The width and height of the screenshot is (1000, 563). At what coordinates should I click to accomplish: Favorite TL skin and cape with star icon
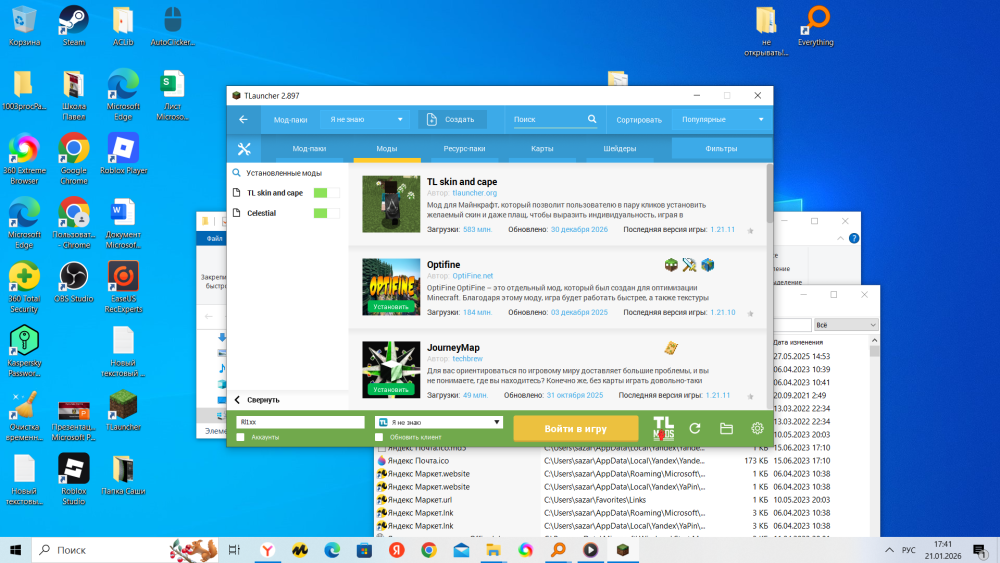pos(751,231)
